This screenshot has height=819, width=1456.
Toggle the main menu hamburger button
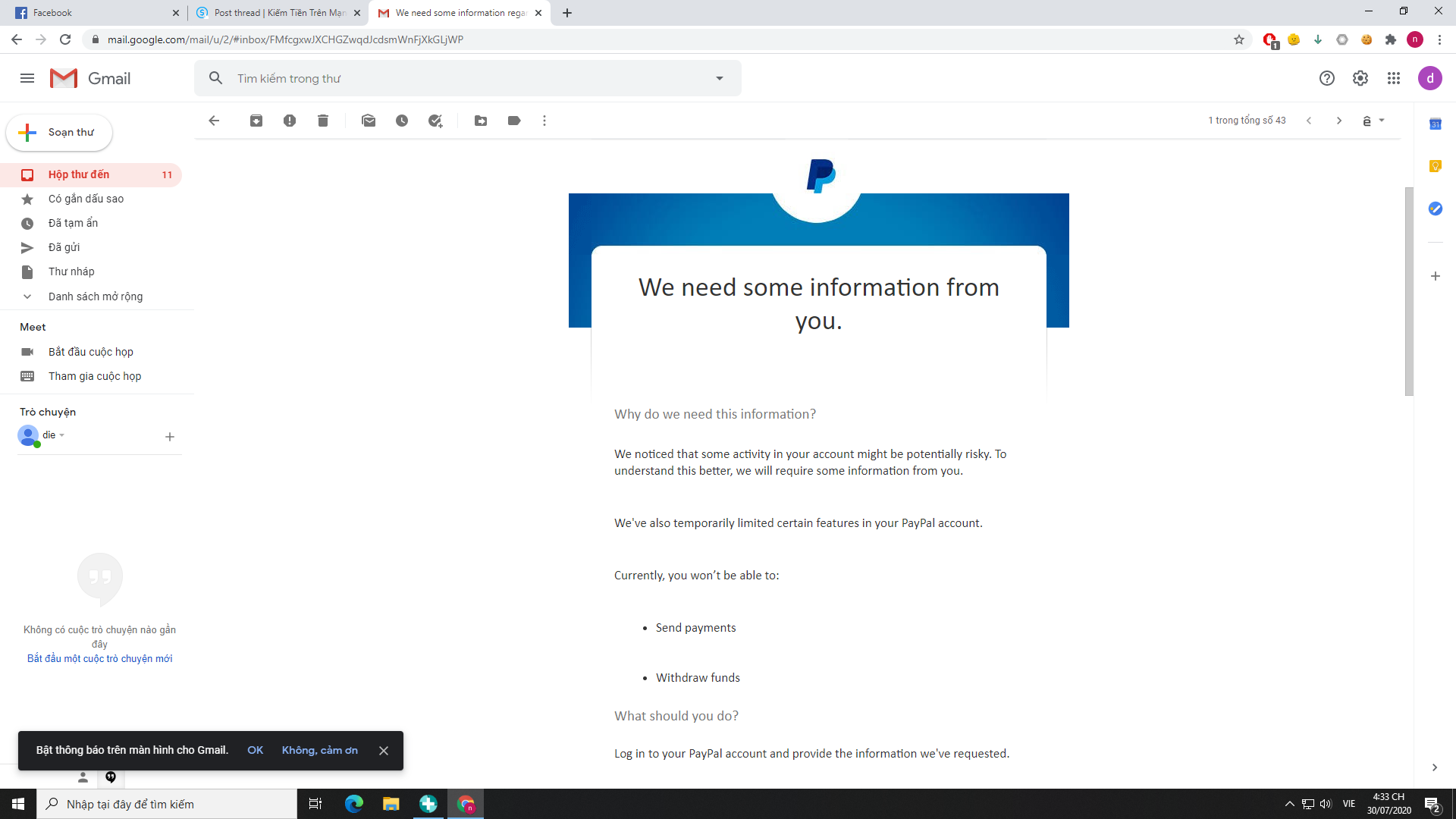(27, 78)
